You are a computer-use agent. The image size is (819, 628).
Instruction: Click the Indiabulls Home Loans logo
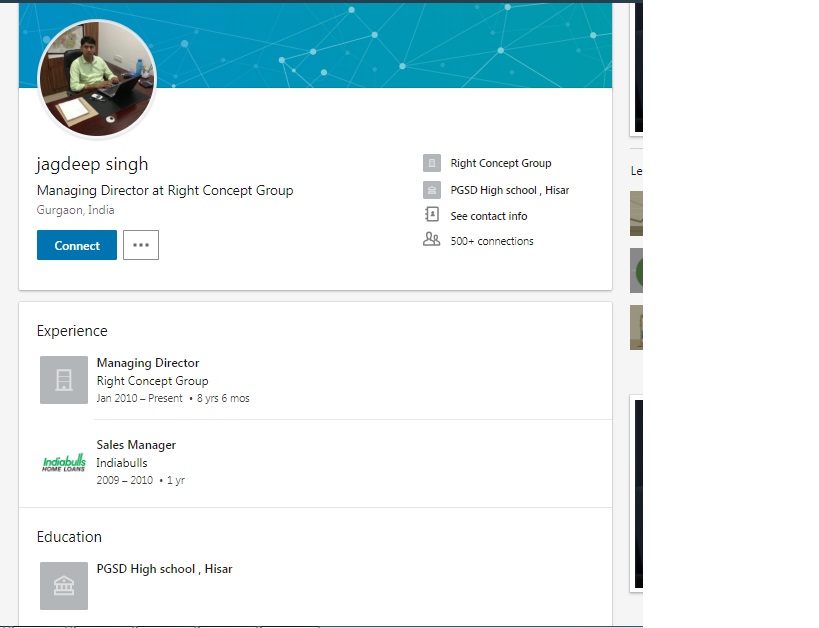(64, 462)
